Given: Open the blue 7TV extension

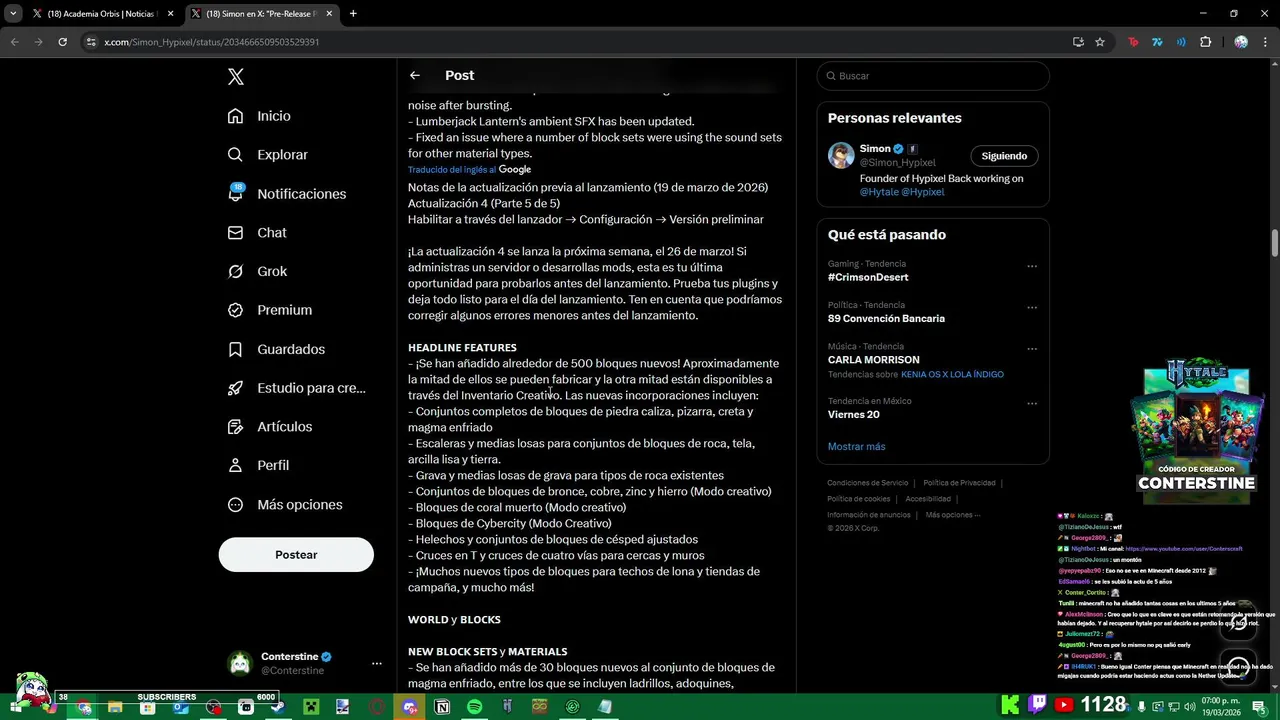Looking at the screenshot, I should (x=1157, y=42).
